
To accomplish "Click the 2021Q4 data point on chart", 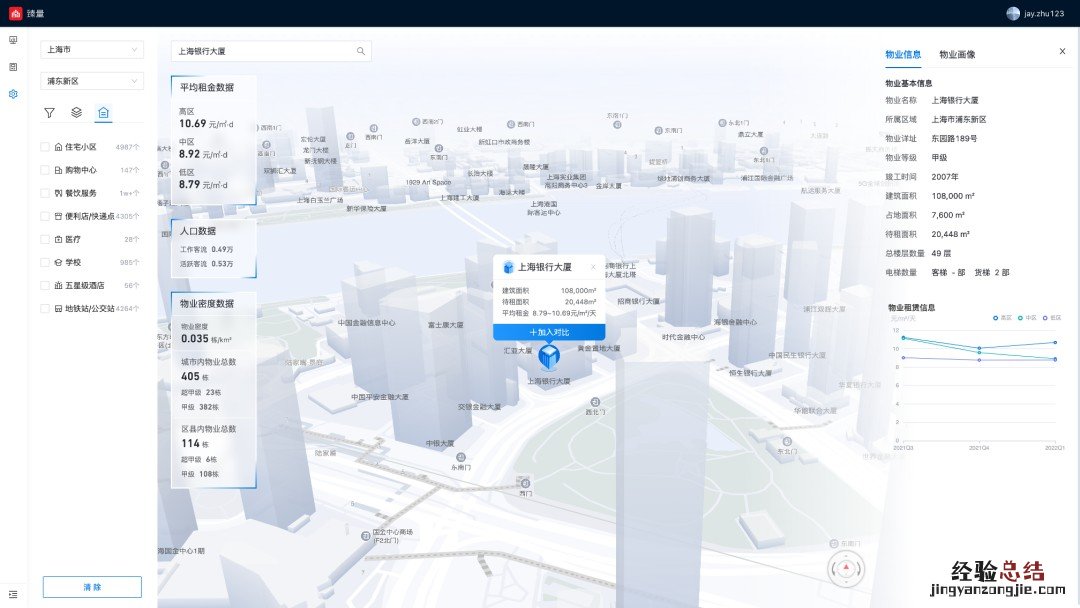I will (x=979, y=348).
